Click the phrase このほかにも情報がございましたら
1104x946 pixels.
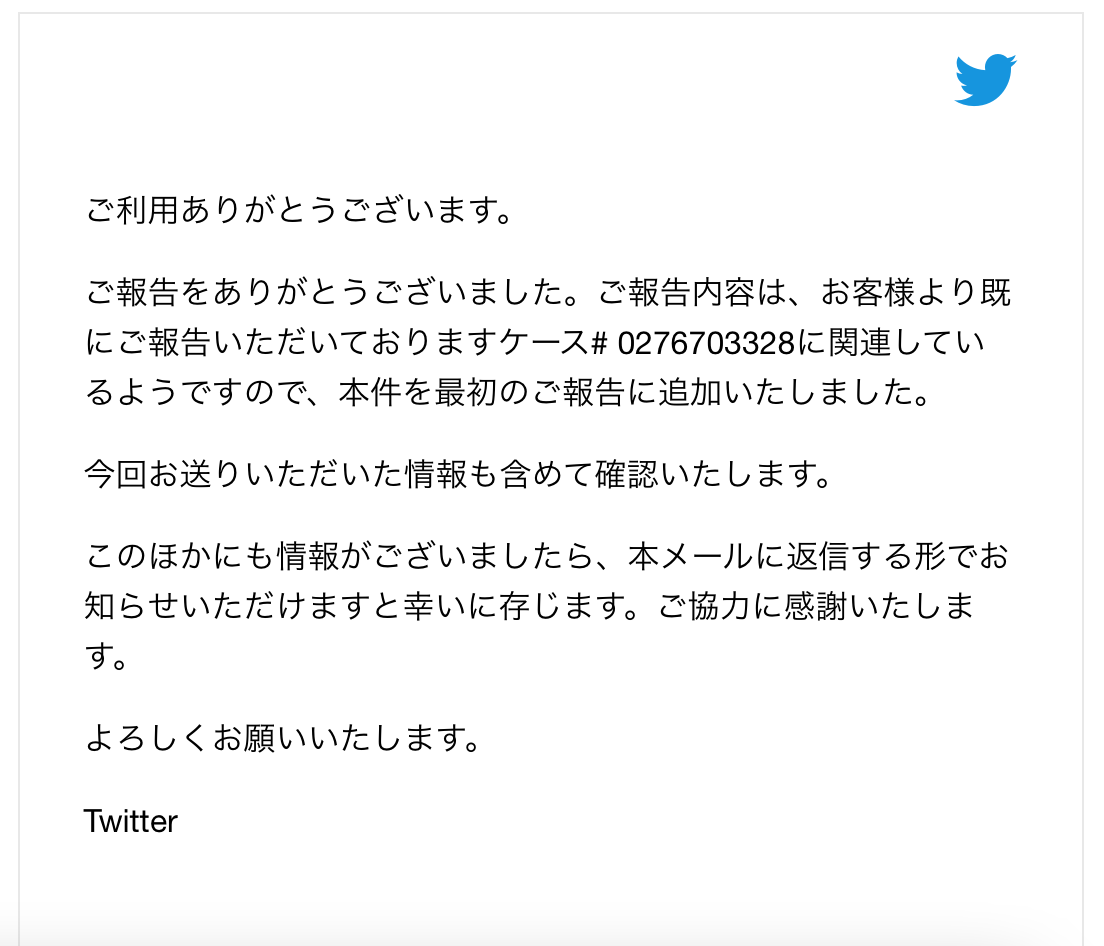340,557
